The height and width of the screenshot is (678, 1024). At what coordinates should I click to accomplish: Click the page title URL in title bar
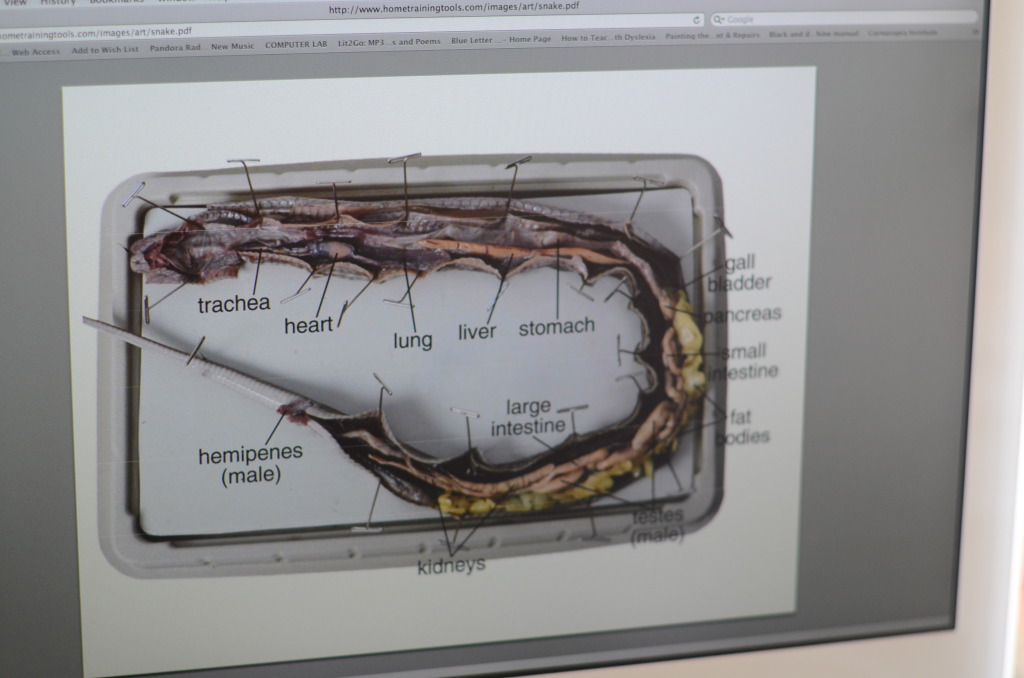point(454,8)
